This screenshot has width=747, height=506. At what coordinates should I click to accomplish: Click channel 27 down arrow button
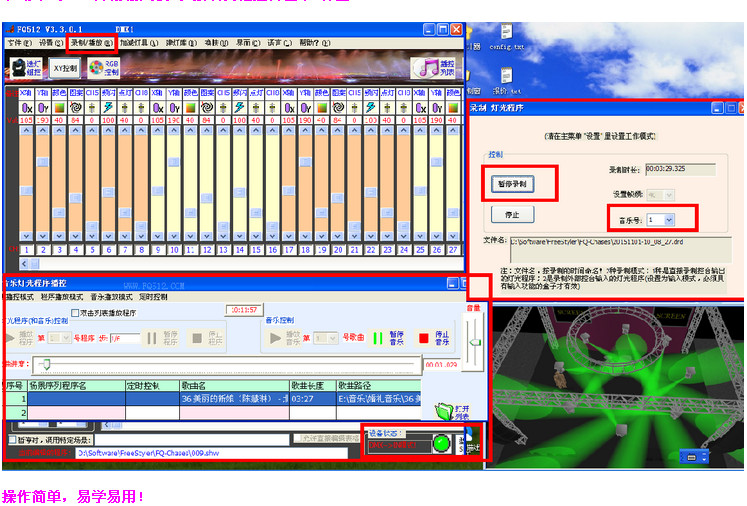coord(453,236)
